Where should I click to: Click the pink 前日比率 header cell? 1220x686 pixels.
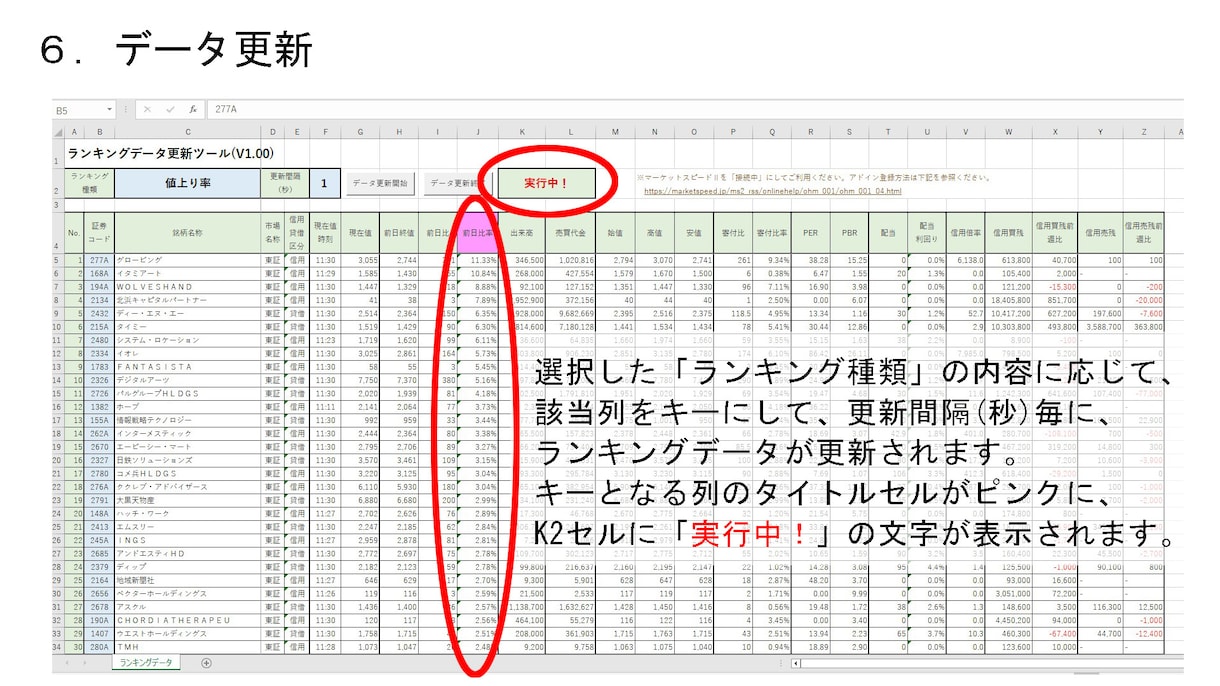click(x=478, y=231)
